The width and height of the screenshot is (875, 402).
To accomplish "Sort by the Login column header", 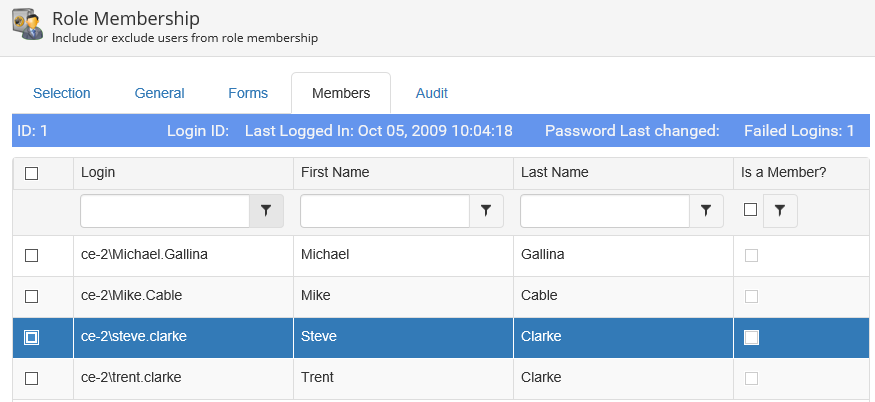I will tap(98, 173).
